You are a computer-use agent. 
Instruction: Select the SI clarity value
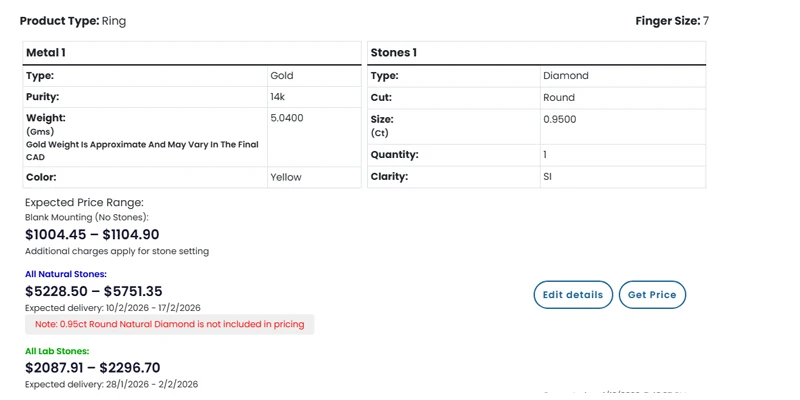click(547, 177)
